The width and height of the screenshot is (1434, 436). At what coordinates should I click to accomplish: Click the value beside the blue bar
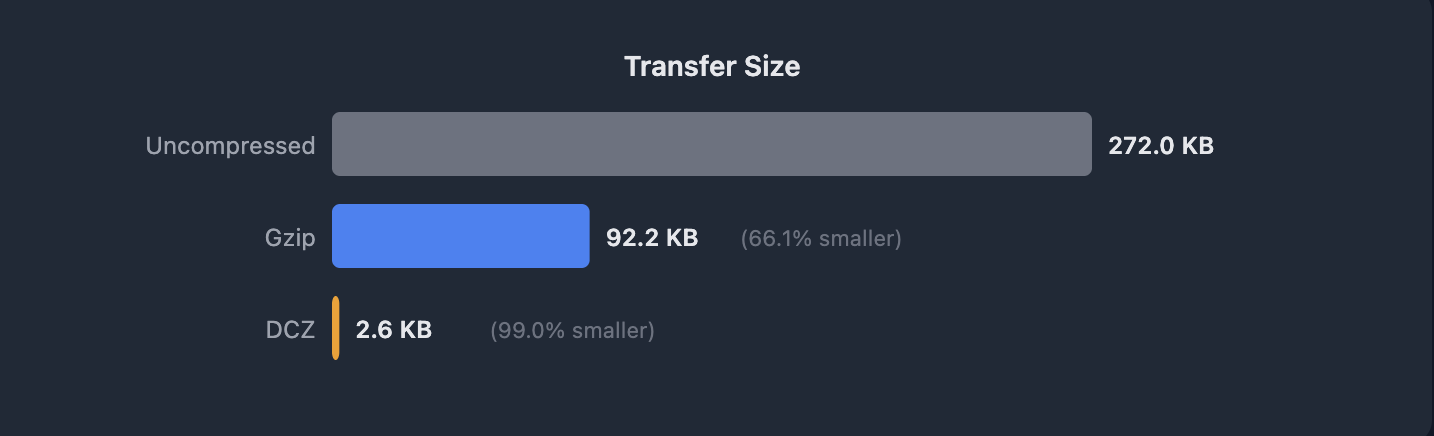point(652,238)
